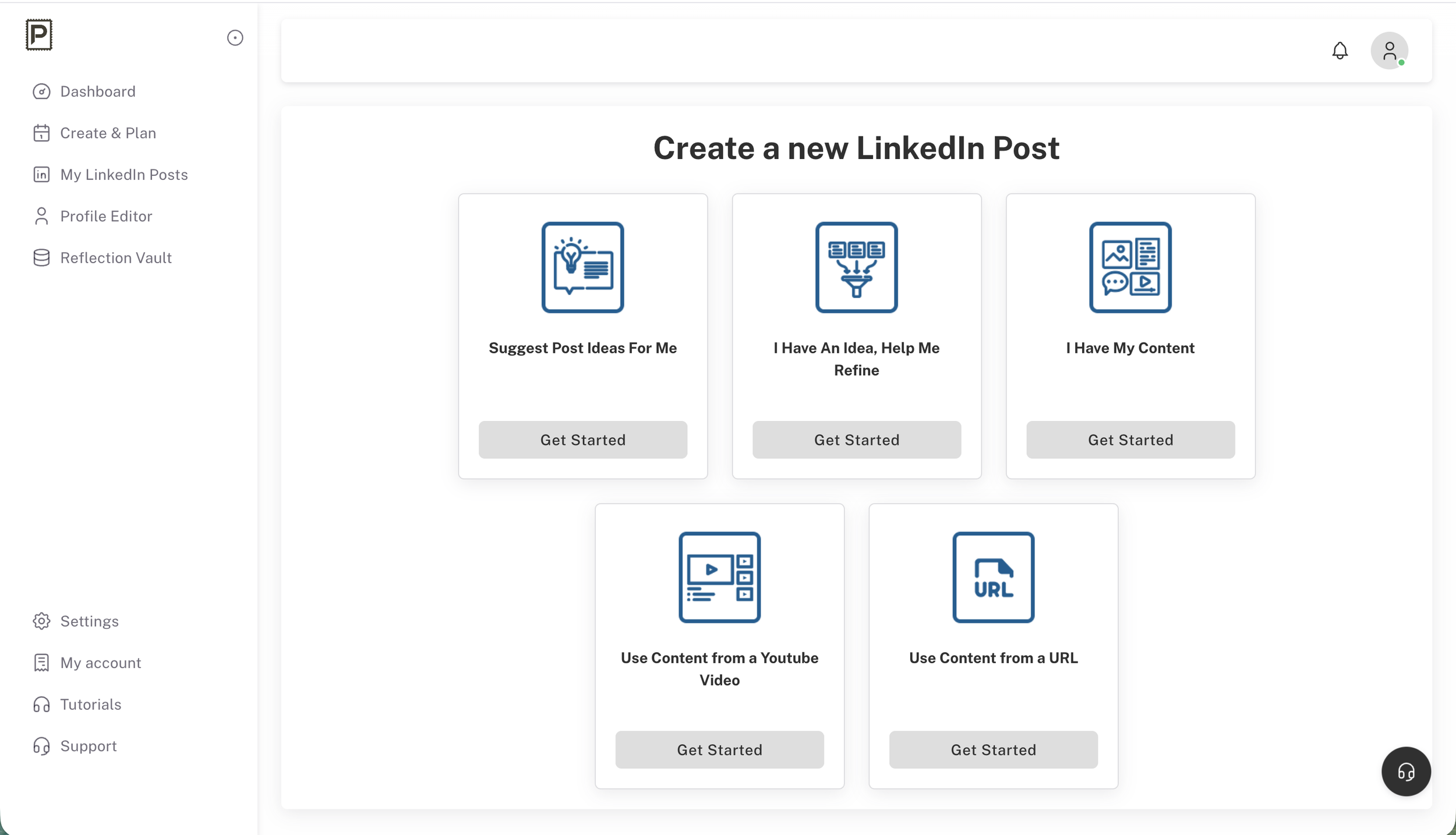Viewport: 1456px width, 835px height.
Task: Get Started under Use Content from URL
Action: pos(993,749)
